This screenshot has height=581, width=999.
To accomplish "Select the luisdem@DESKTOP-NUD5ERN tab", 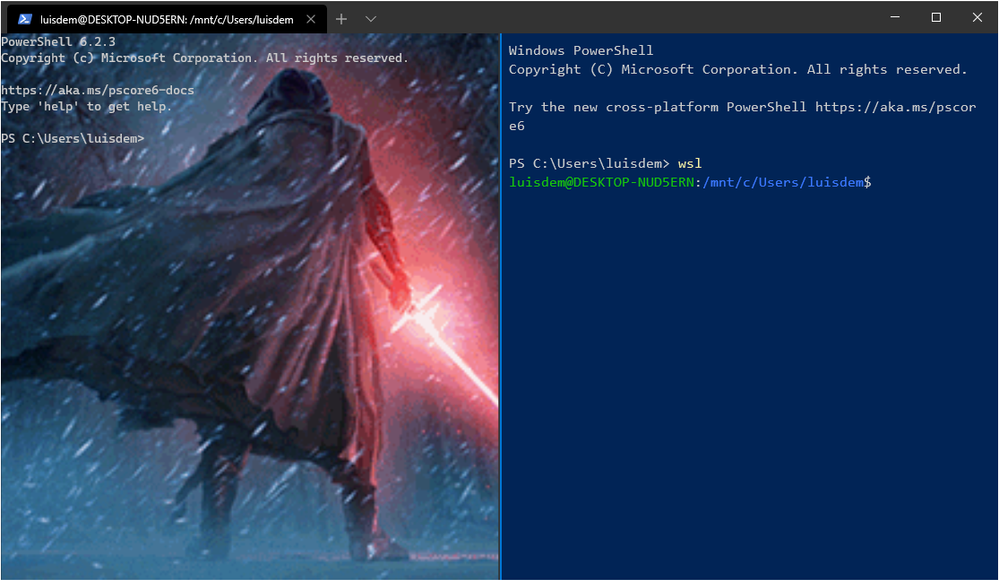I will pos(167,19).
